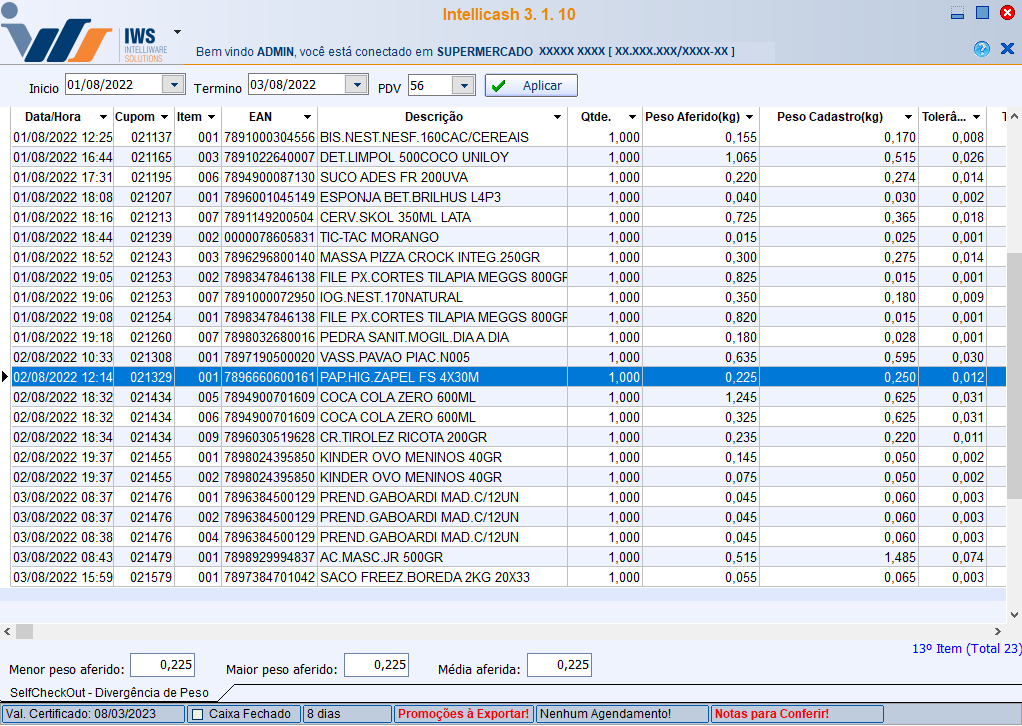Open the Termino date dropdown
1022x726 pixels.
[x=358, y=86]
